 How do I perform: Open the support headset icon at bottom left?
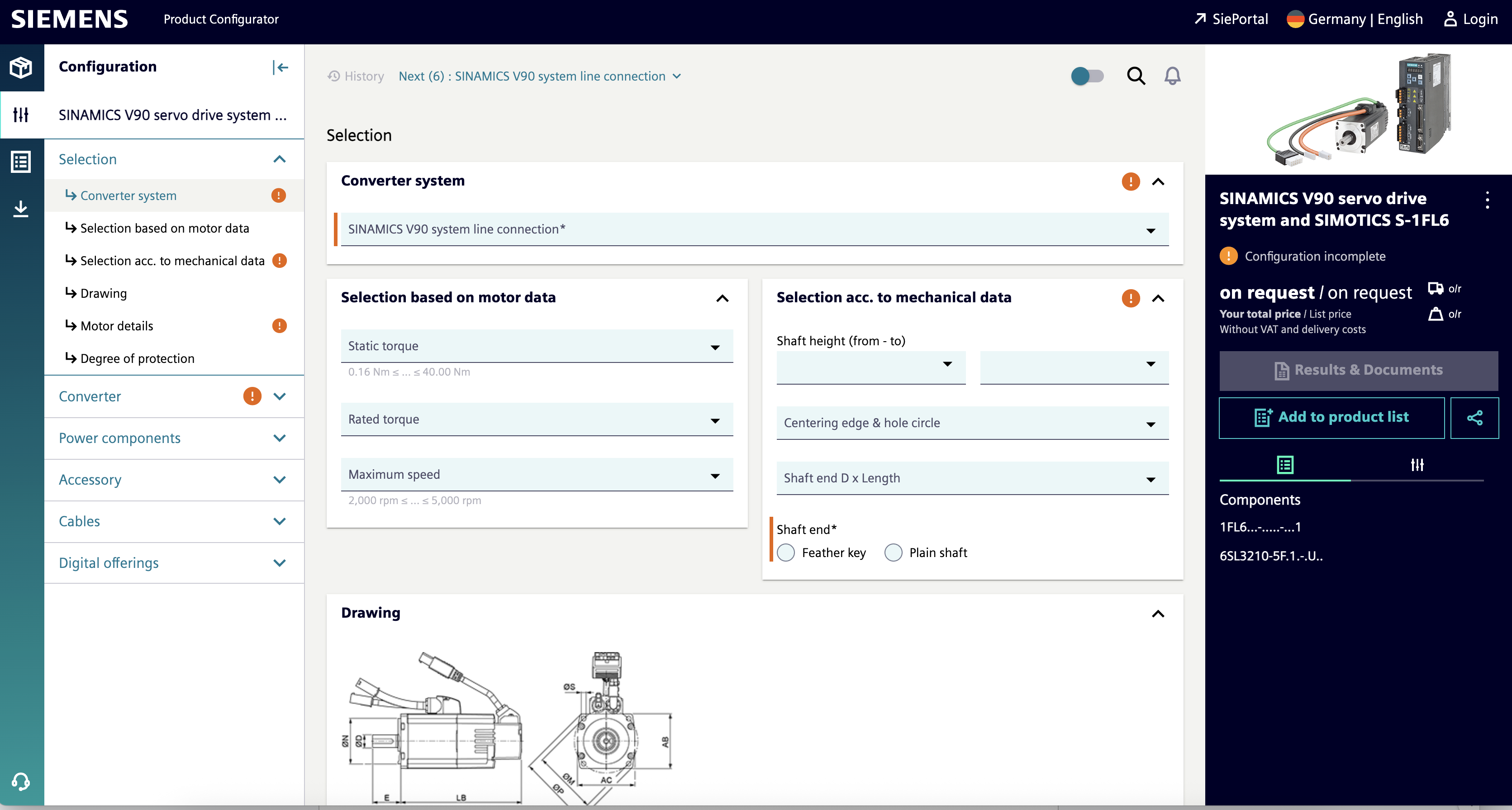(21, 782)
